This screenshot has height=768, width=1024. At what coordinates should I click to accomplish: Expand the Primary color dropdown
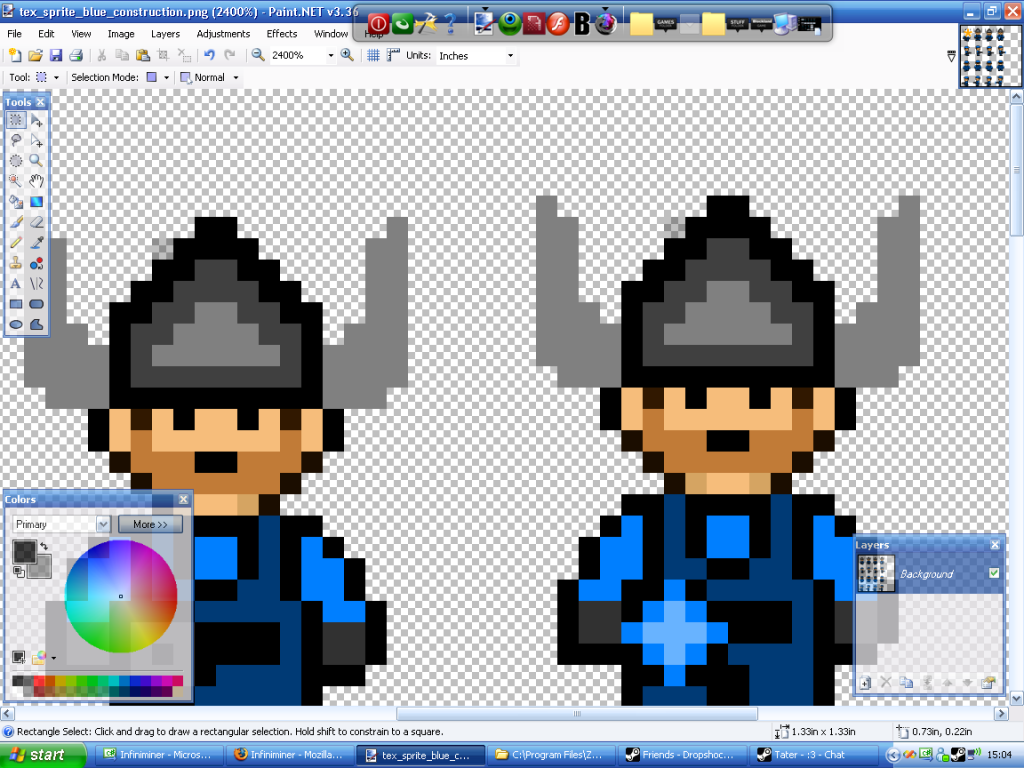[103, 524]
